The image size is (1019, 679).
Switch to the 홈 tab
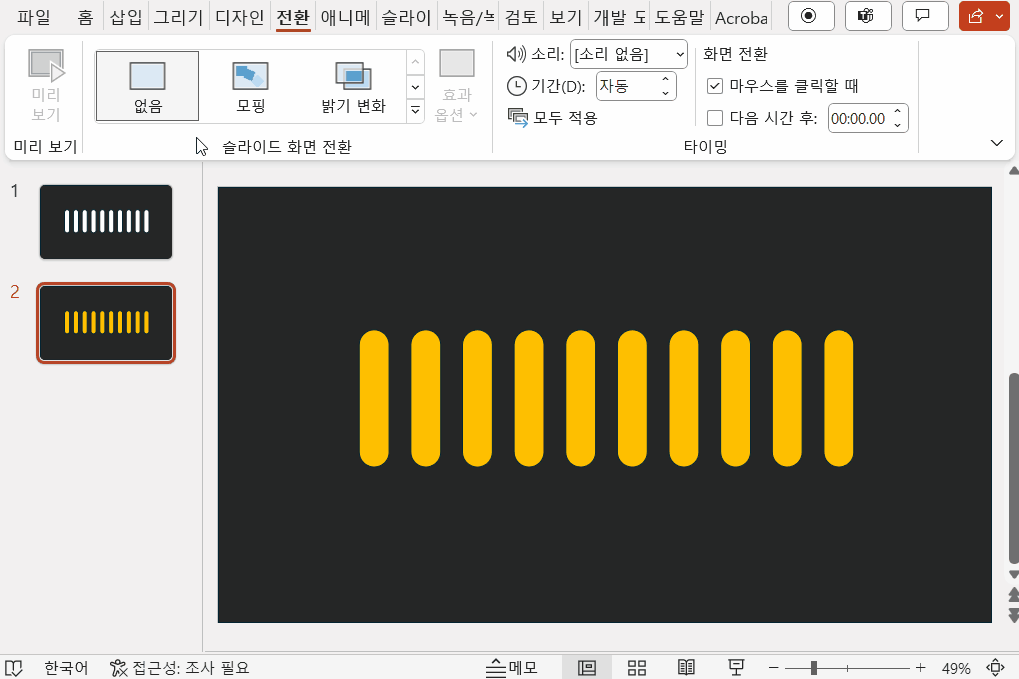85,17
